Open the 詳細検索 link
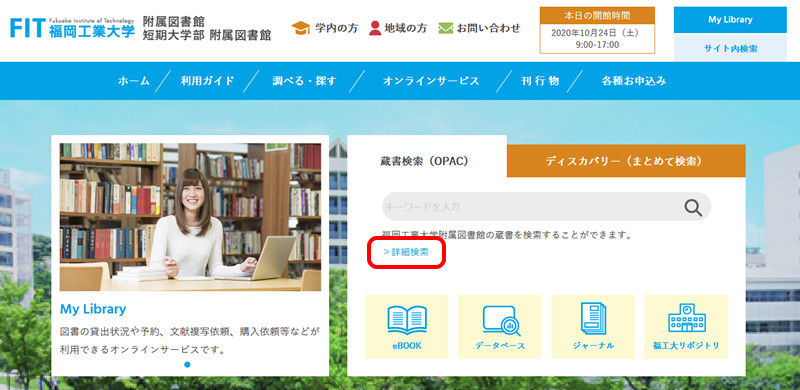Image resolution: width=800 pixels, height=390 pixels. click(x=406, y=252)
